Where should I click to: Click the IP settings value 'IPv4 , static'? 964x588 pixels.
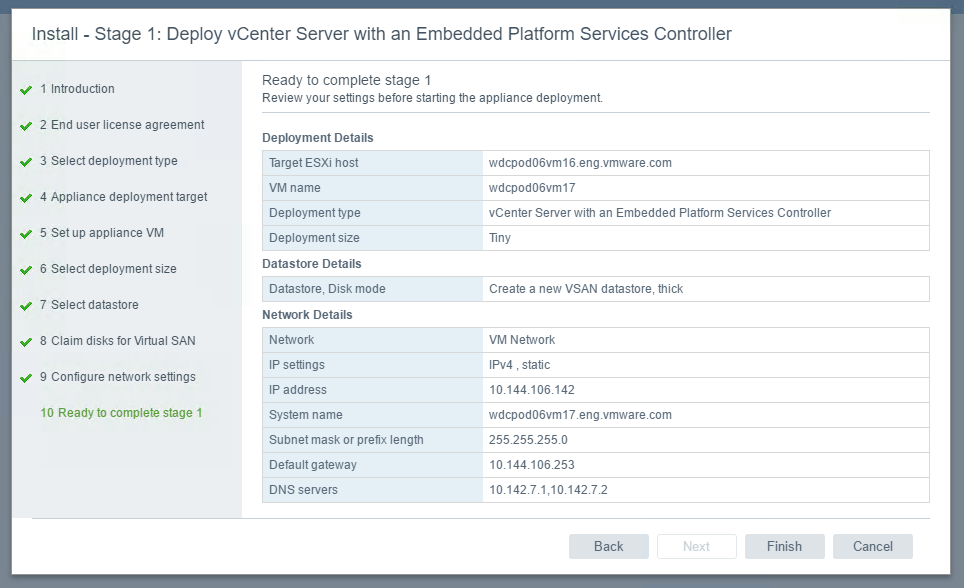point(520,365)
